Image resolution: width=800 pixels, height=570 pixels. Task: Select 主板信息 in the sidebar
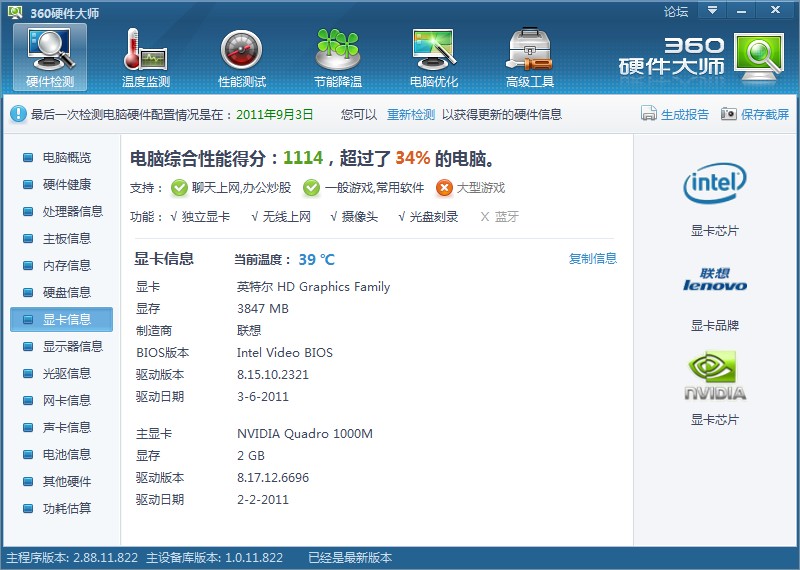point(61,238)
